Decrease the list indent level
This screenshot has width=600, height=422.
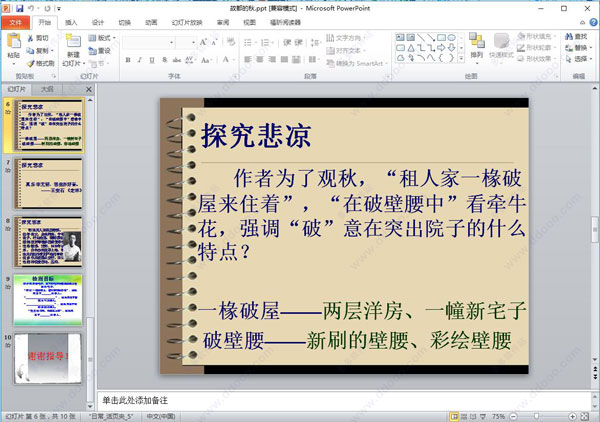coord(287,42)
